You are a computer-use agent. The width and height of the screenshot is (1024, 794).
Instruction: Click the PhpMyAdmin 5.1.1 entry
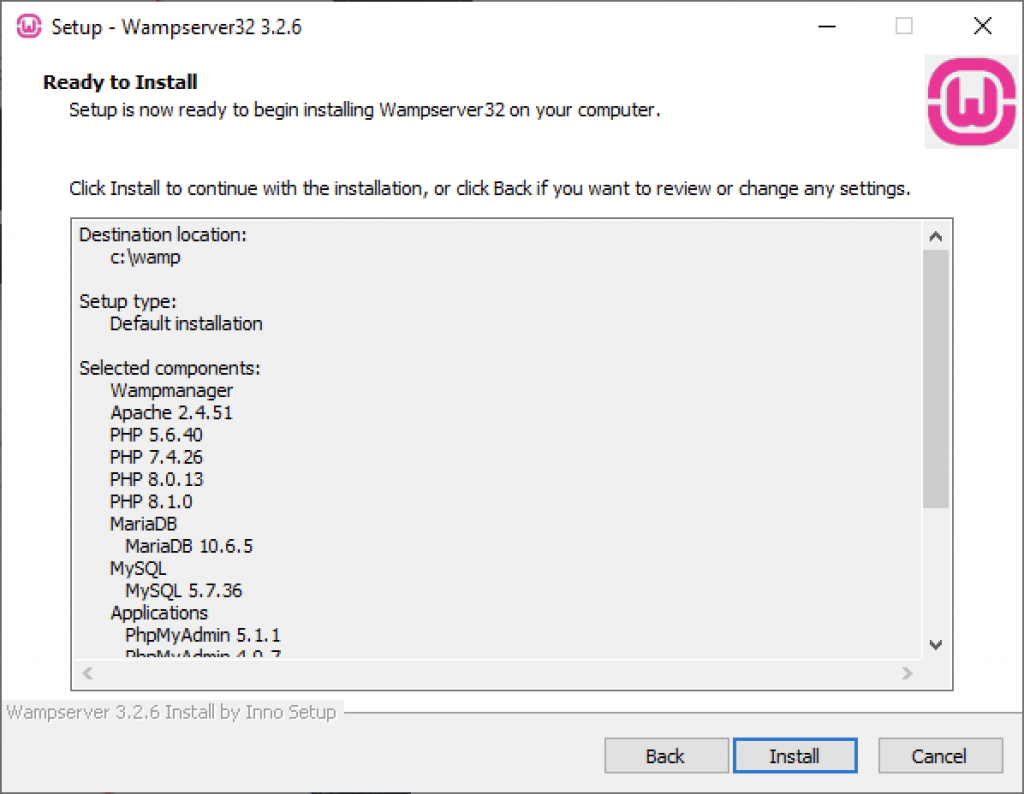[x=202, y=635]
